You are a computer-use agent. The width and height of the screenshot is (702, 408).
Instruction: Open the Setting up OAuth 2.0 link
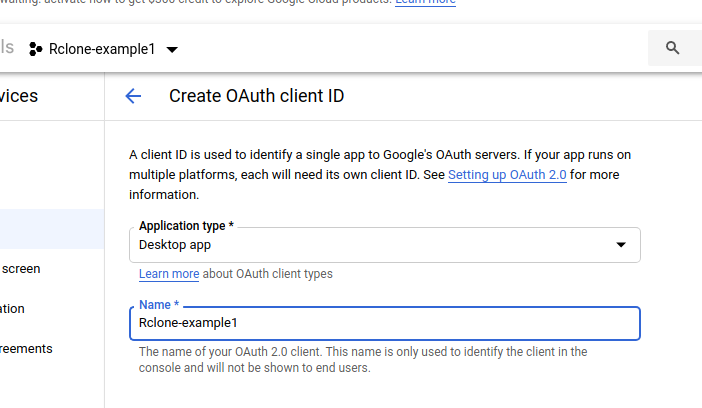[x=507, y=175]
